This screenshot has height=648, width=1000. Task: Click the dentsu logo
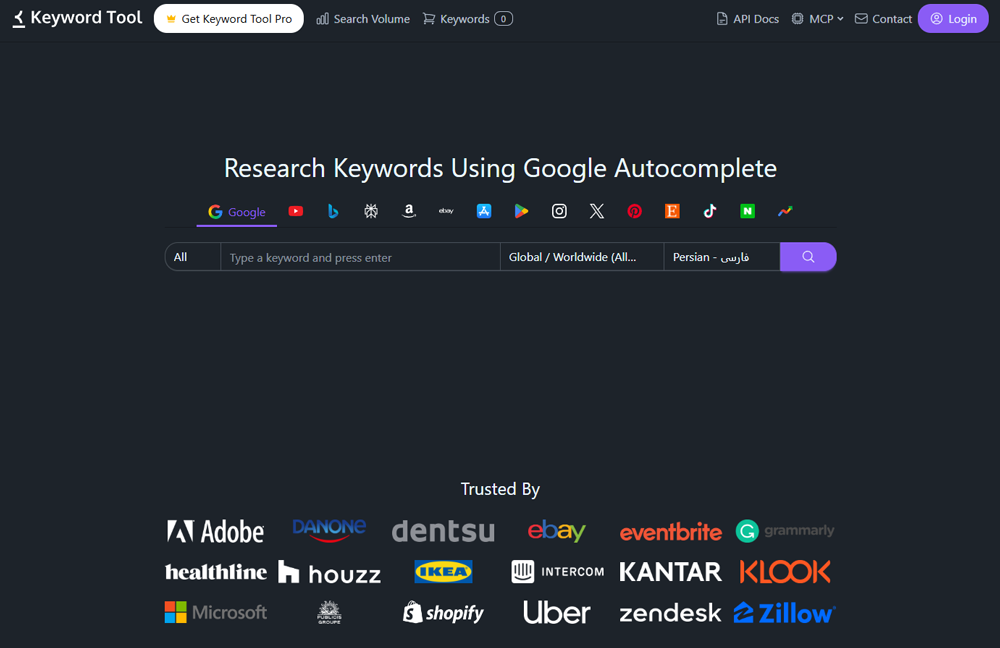click(x=443, y=531)
